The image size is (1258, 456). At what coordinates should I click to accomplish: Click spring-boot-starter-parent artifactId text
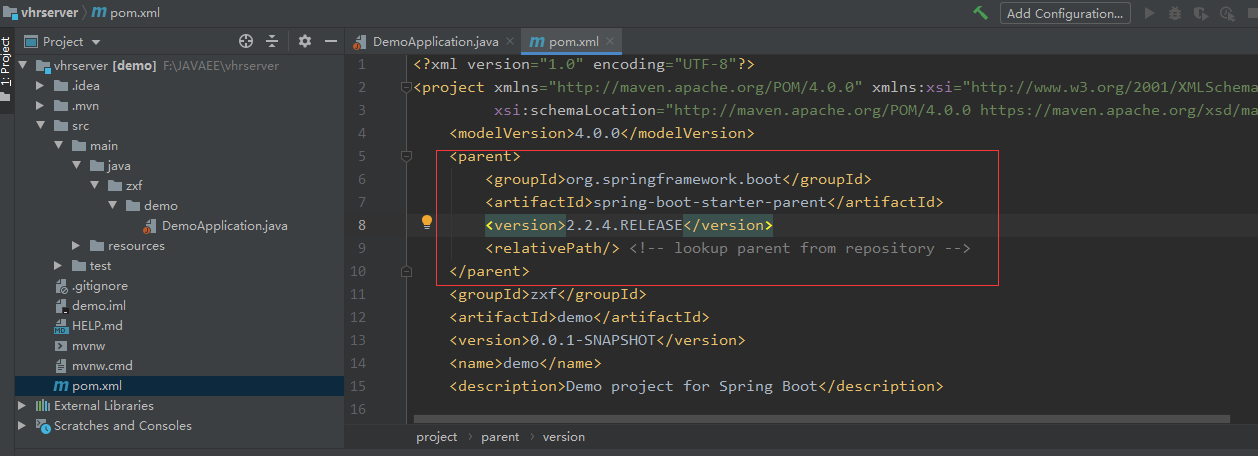(x=710, y=202)
